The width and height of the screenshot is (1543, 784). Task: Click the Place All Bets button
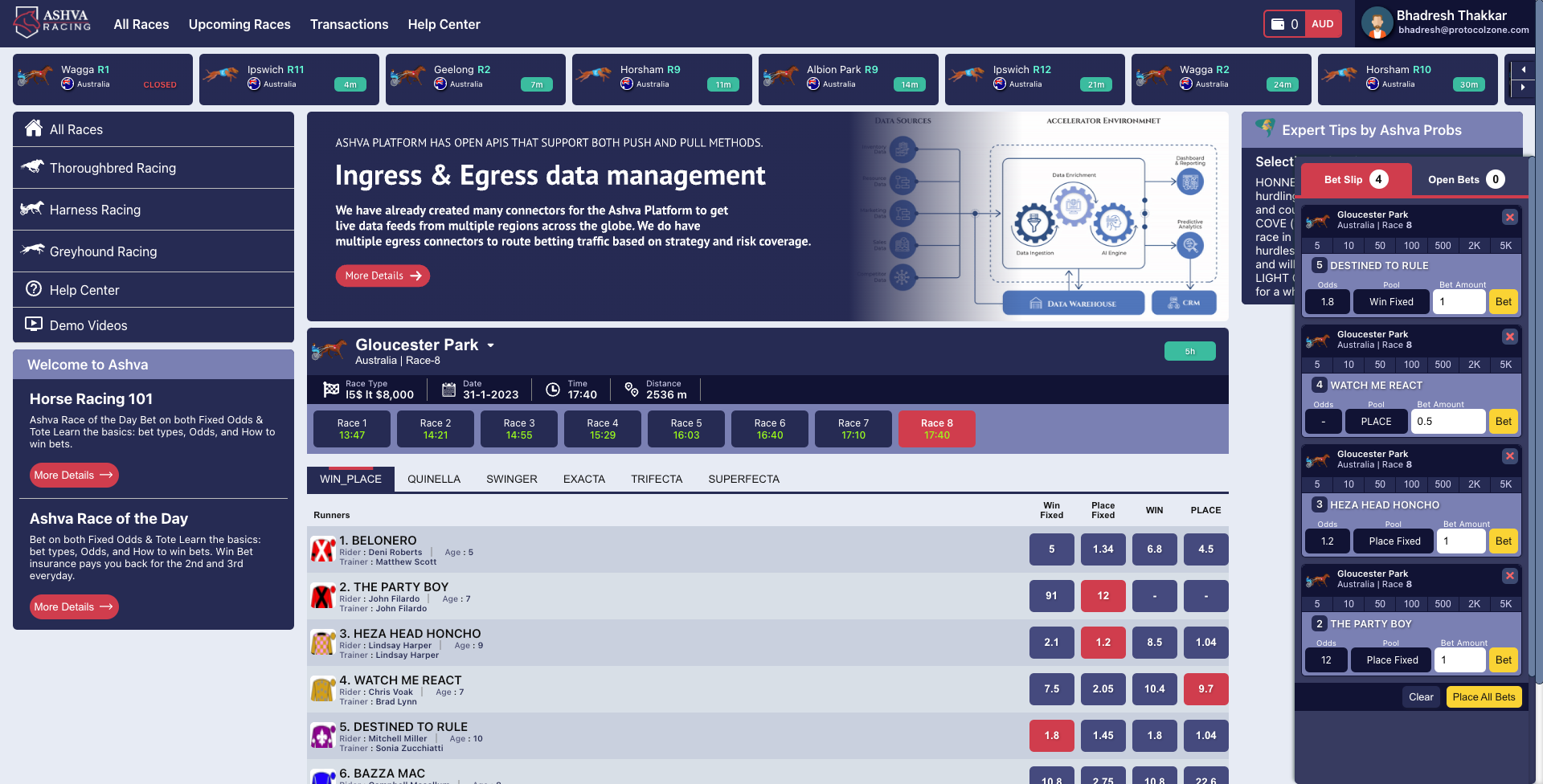click(1484, 696)
